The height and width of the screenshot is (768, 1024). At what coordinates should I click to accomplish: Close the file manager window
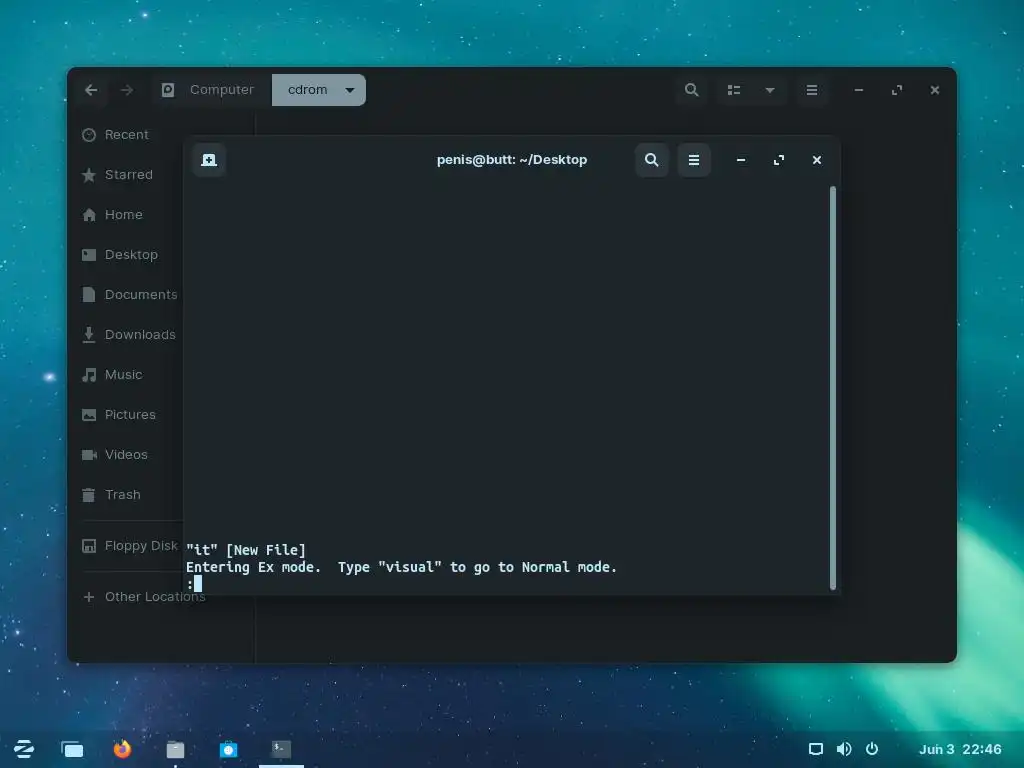pos(935,90)
